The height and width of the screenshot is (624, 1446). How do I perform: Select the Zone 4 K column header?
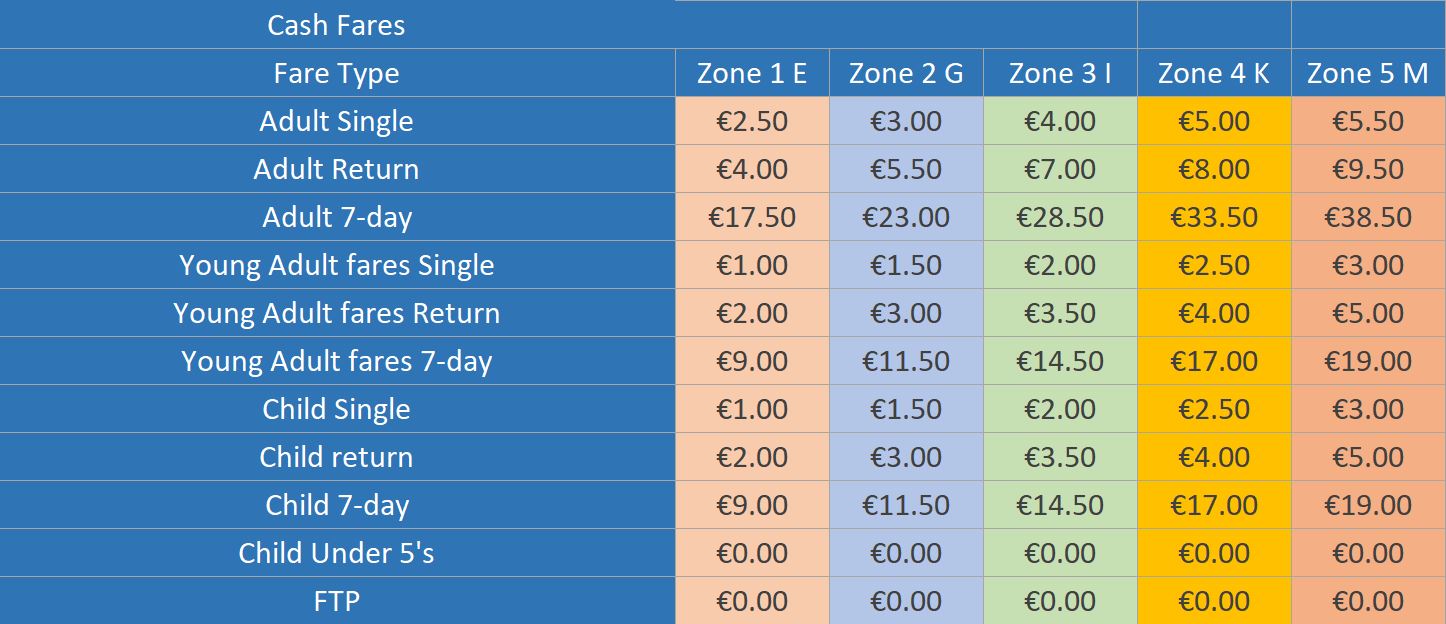tap(1214, 73)
